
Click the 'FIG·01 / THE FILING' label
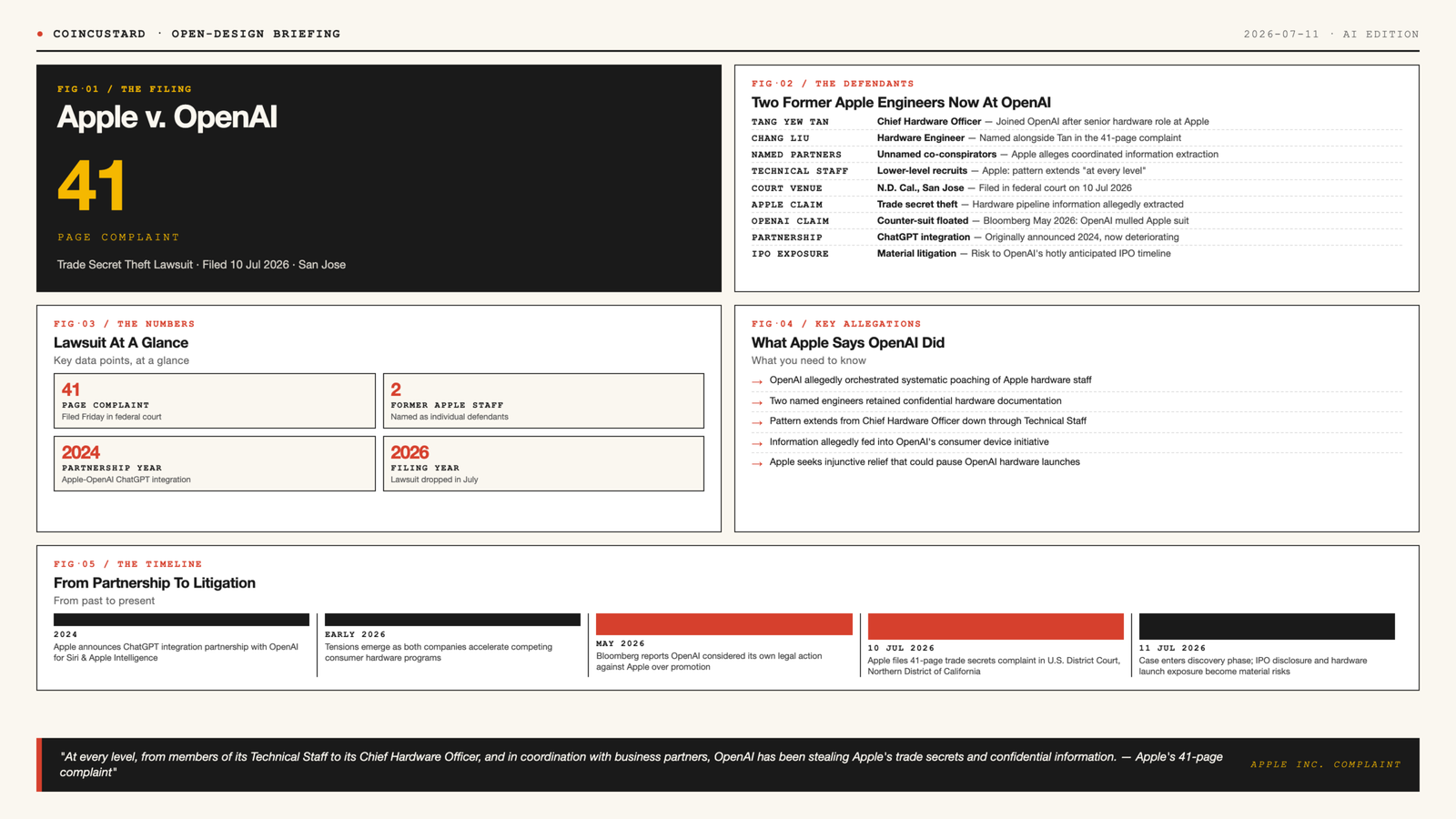125,89
